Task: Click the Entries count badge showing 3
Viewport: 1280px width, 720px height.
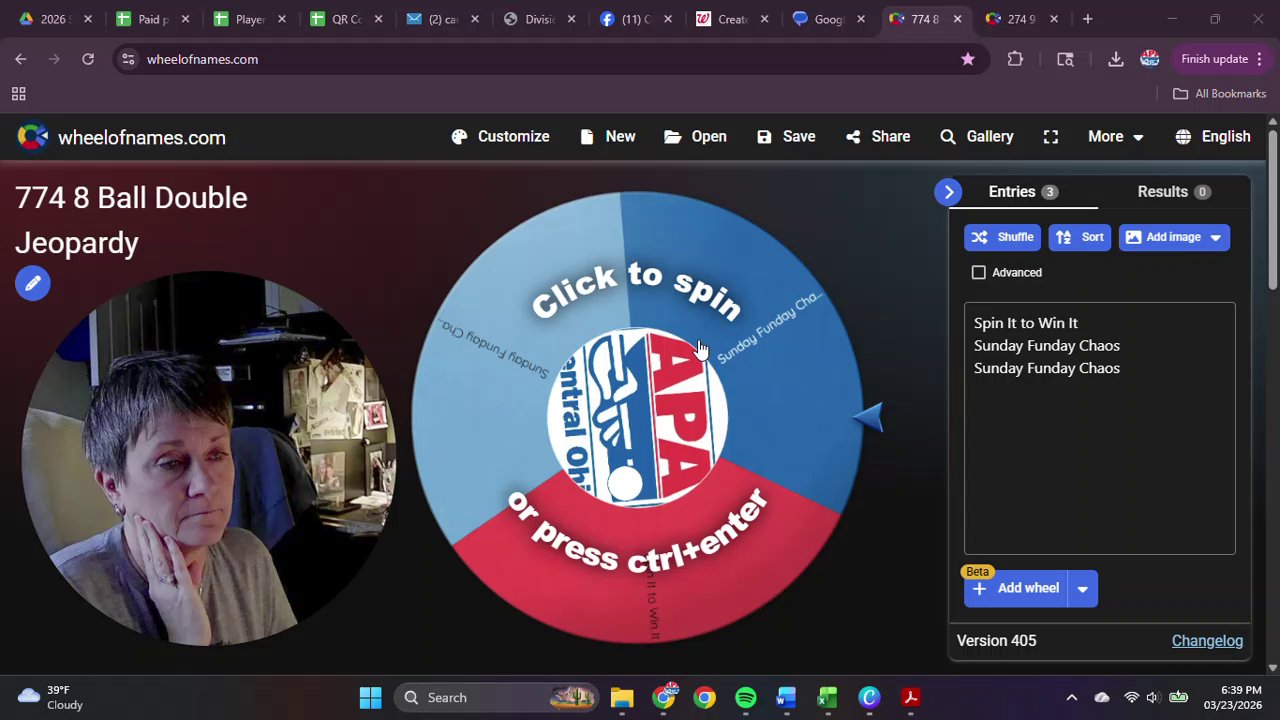Action: [x=1049, y=192]
